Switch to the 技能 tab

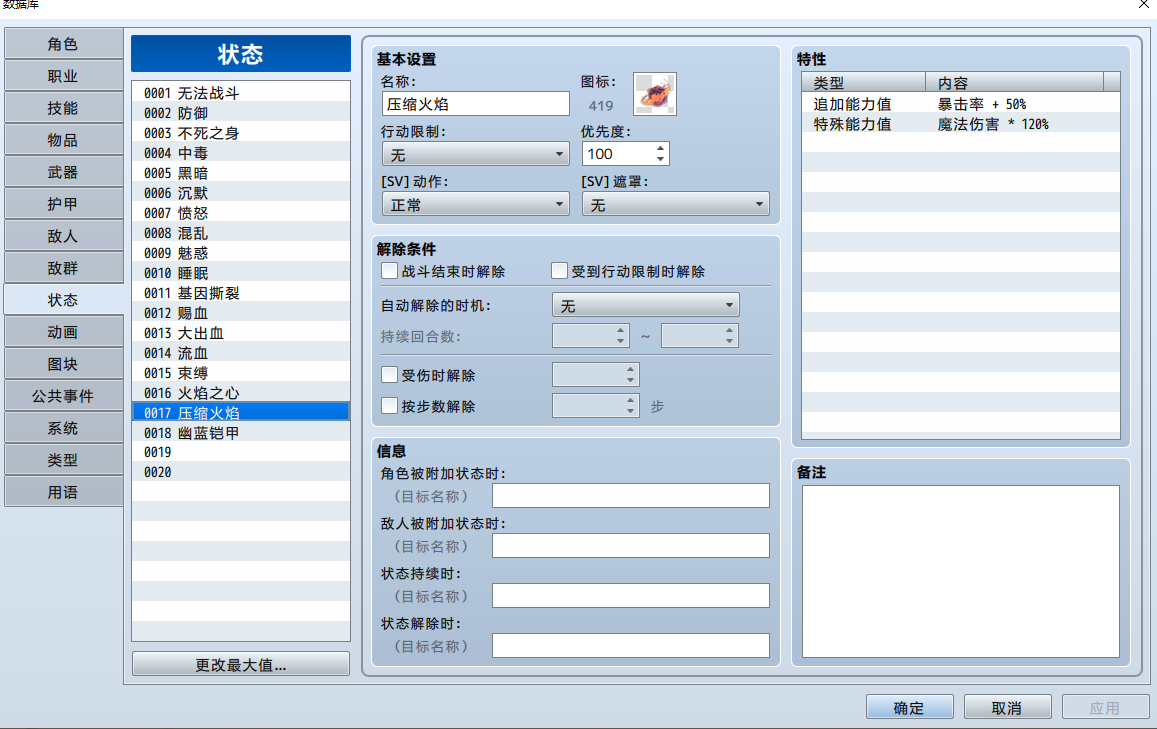[63, 108]
